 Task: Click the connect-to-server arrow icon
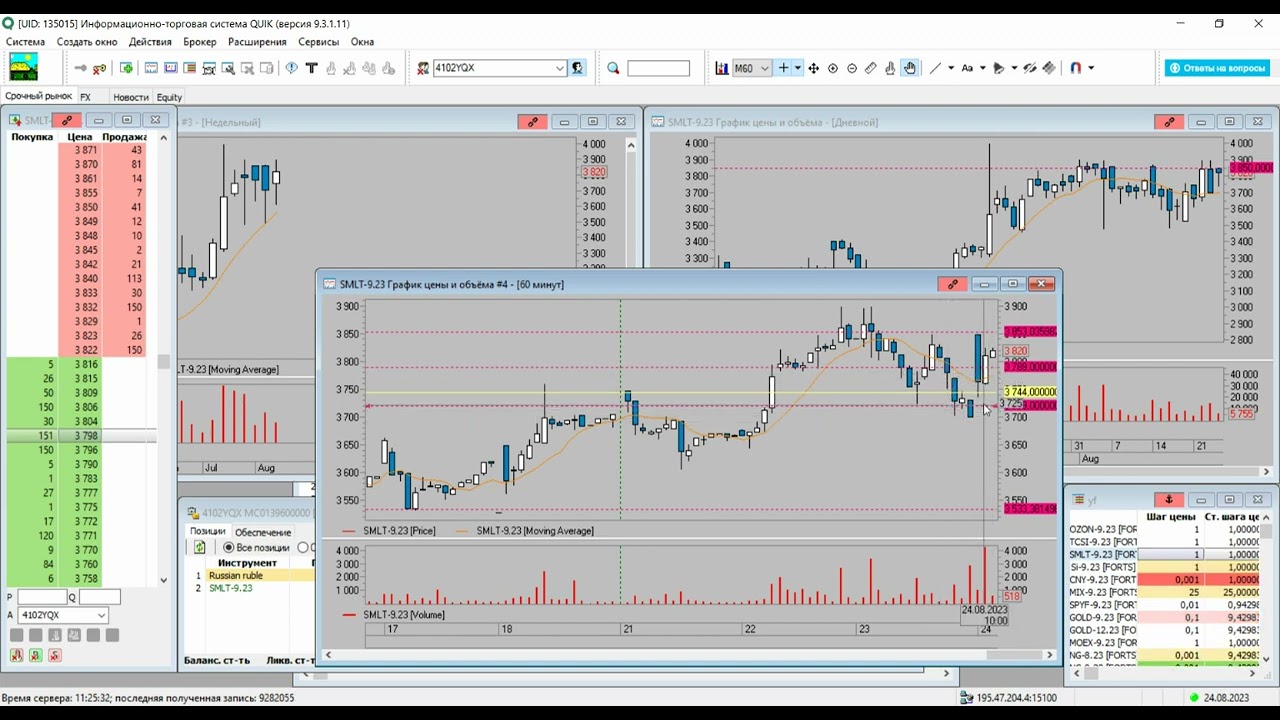tap(80, 68)
